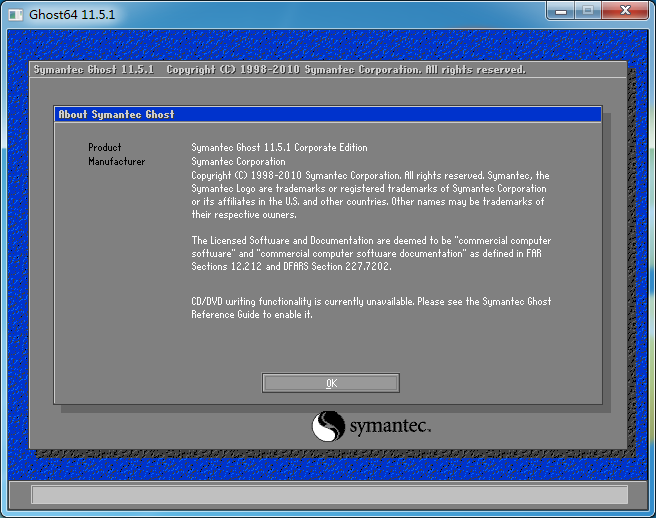The image size is (656, 518).
Task: Select the About Symantec Ghost title bar
Action: [328, 115]
